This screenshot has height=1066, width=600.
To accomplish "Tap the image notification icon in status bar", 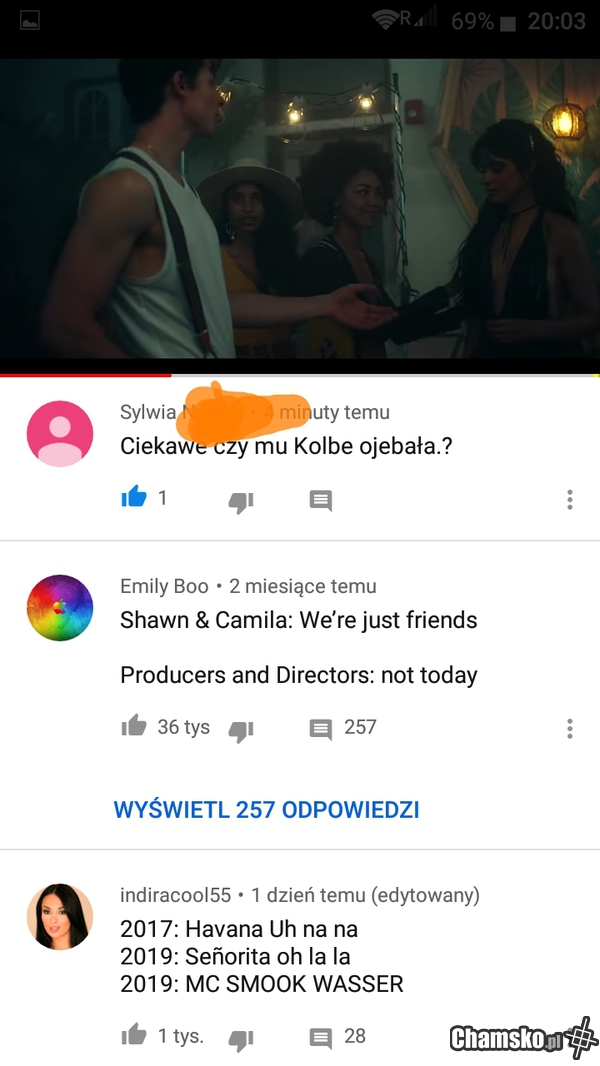I will [x=30, y=22].
